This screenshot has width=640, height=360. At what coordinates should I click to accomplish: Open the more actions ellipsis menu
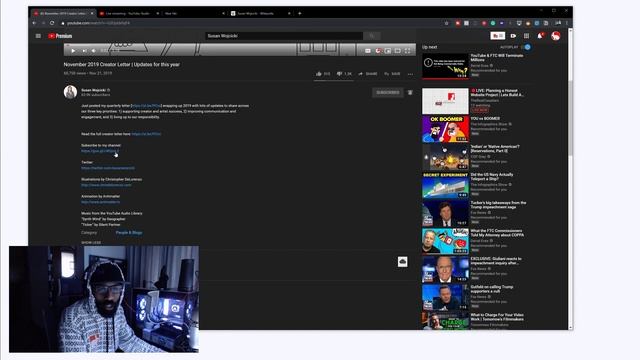coord(410,74)
